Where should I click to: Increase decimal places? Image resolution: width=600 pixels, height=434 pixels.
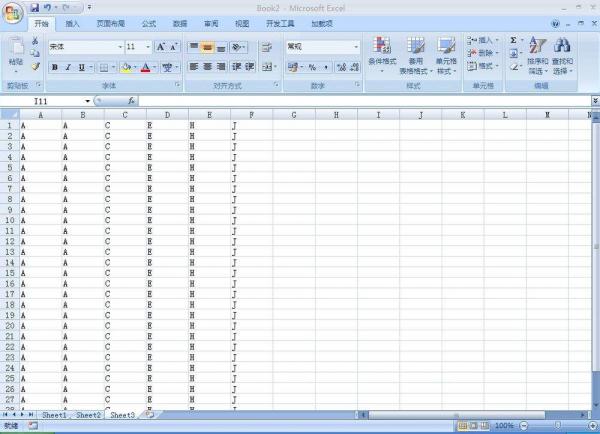point(341,67)
